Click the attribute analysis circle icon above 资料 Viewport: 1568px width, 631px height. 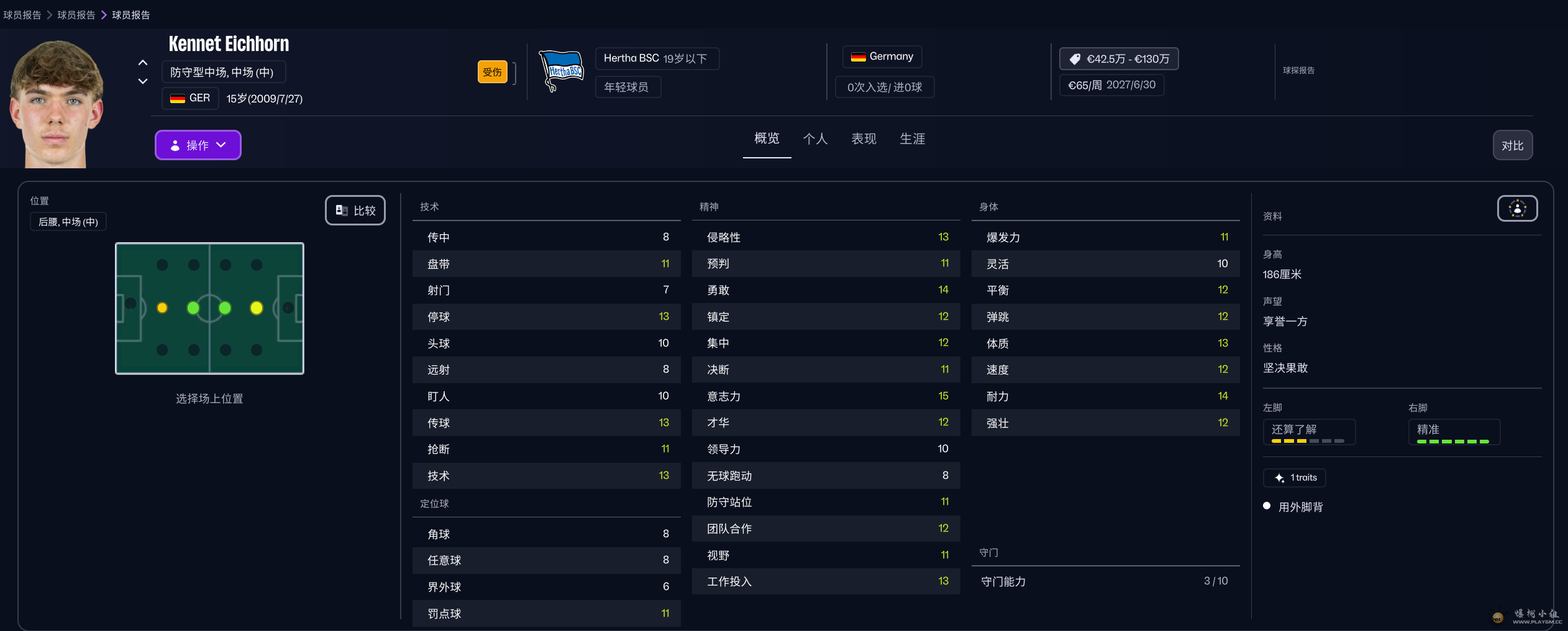tap(1516, 209)
